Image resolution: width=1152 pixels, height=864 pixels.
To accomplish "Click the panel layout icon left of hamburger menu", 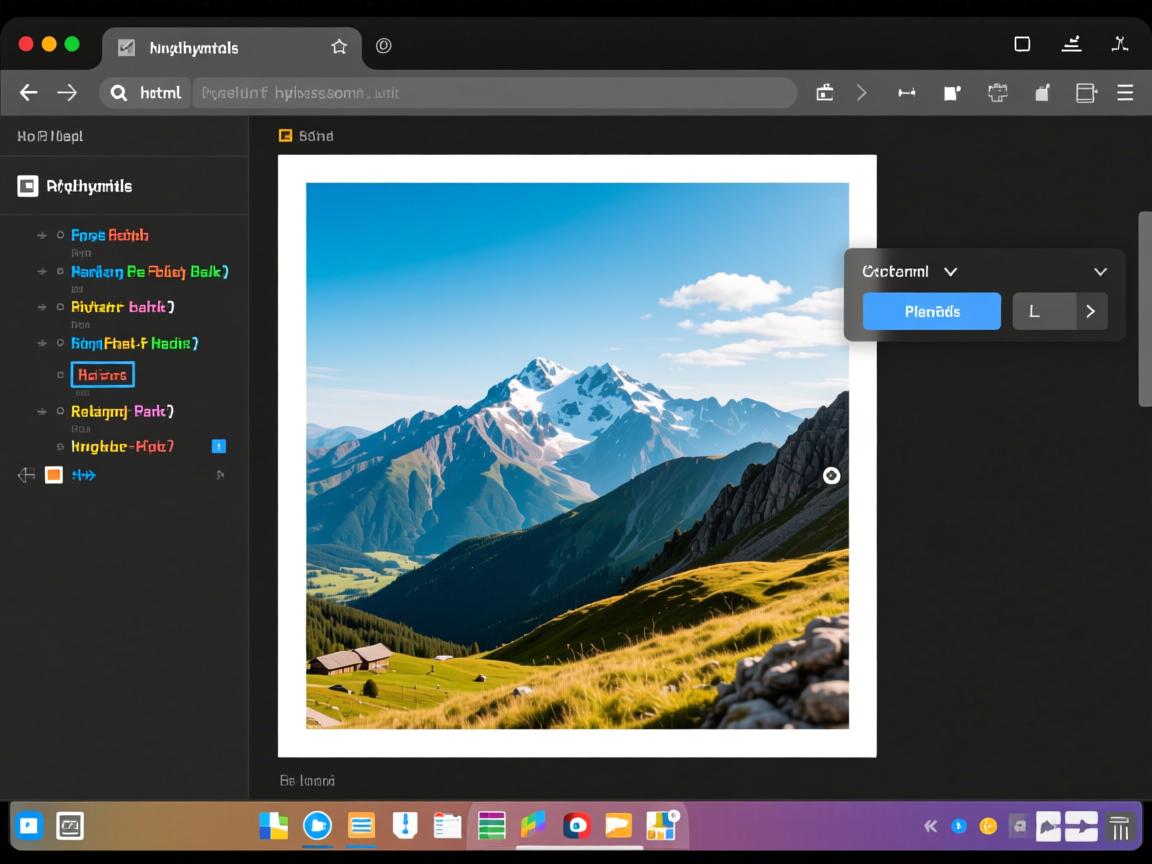I will 1085,93.
